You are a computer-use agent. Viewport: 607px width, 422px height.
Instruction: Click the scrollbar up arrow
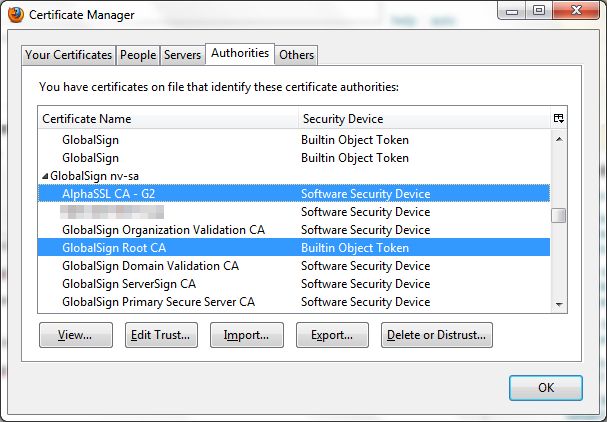click(x=559, y=139)
